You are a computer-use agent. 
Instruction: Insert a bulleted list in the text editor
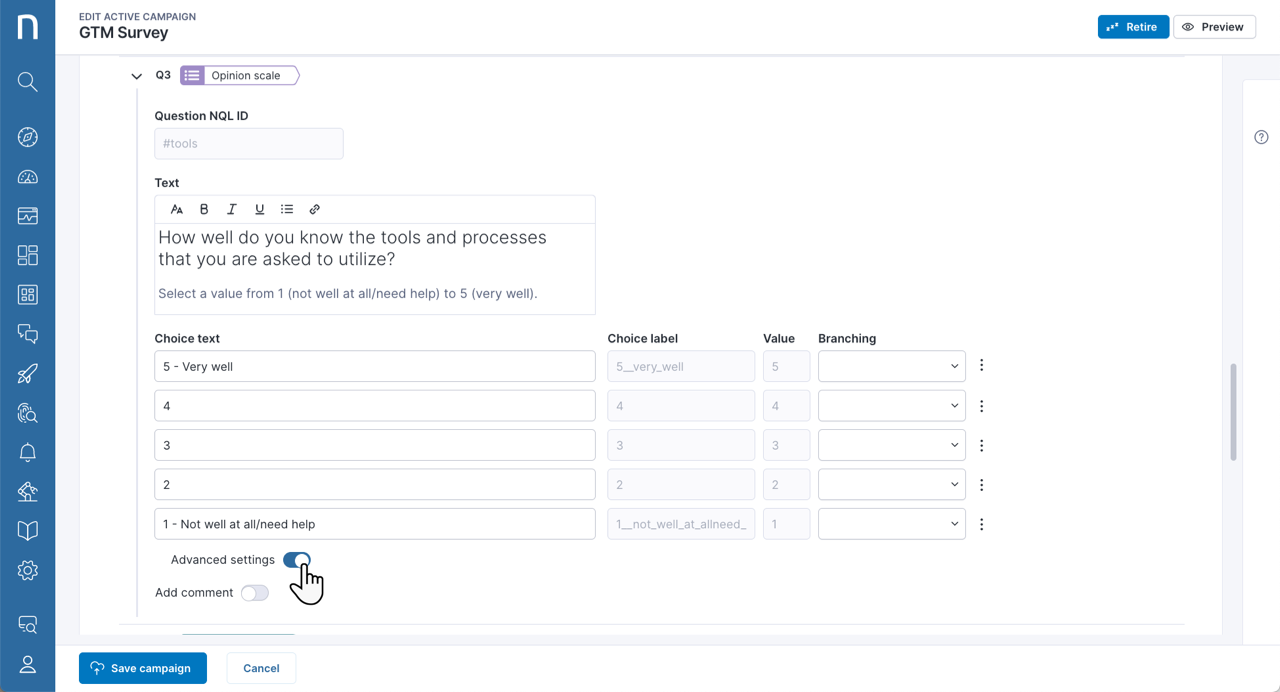coord(287,208)
